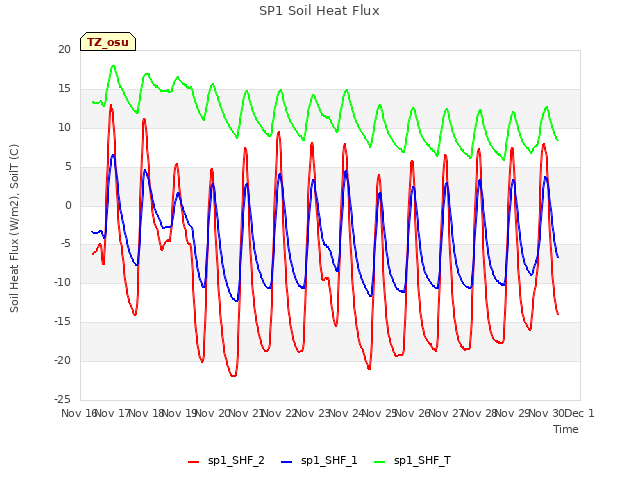
Task: Click the y-axis tick value -20
Action: pos(62,360)
